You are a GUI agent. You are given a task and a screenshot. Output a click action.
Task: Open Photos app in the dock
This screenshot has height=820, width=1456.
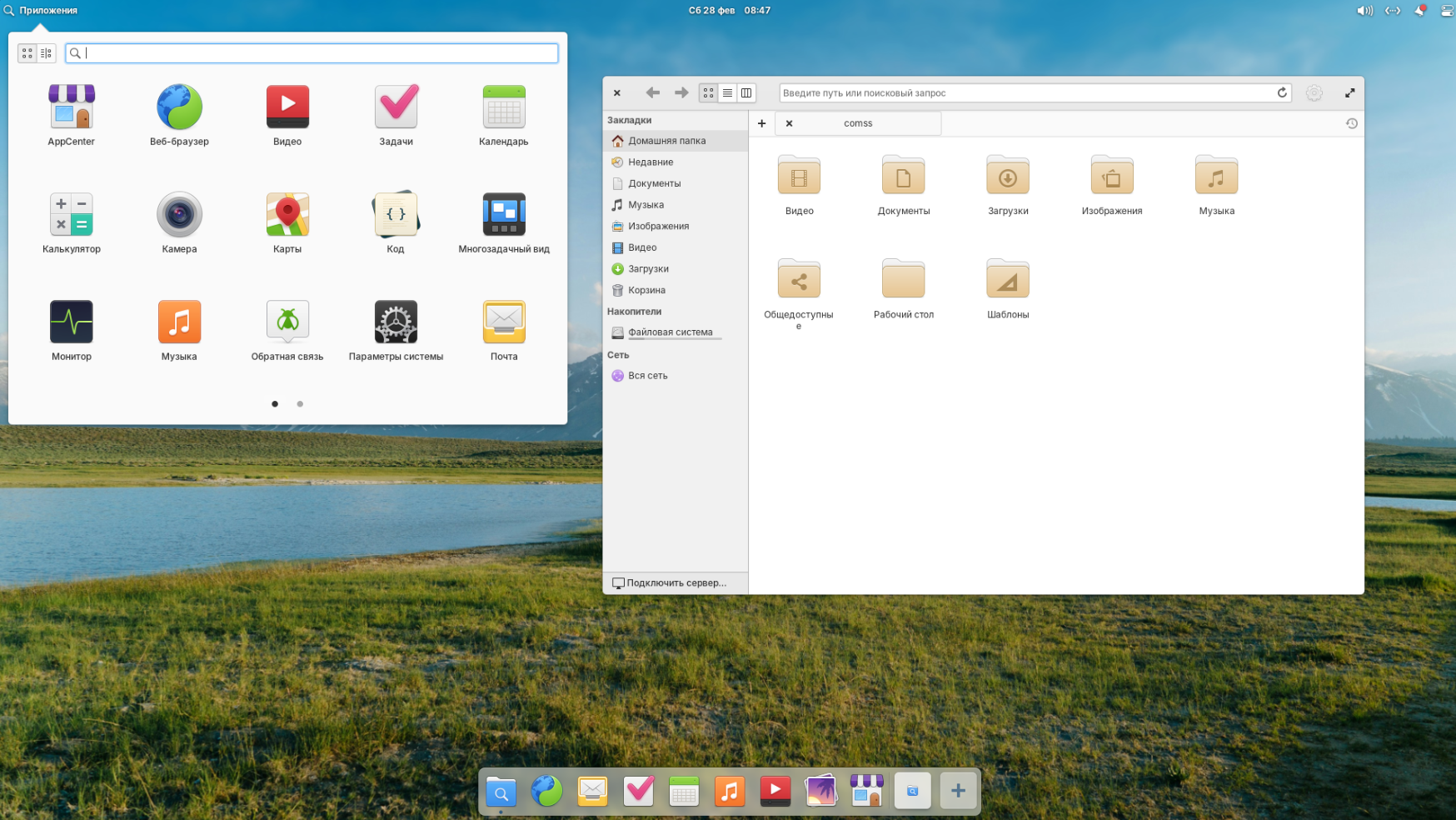[820, 791]
